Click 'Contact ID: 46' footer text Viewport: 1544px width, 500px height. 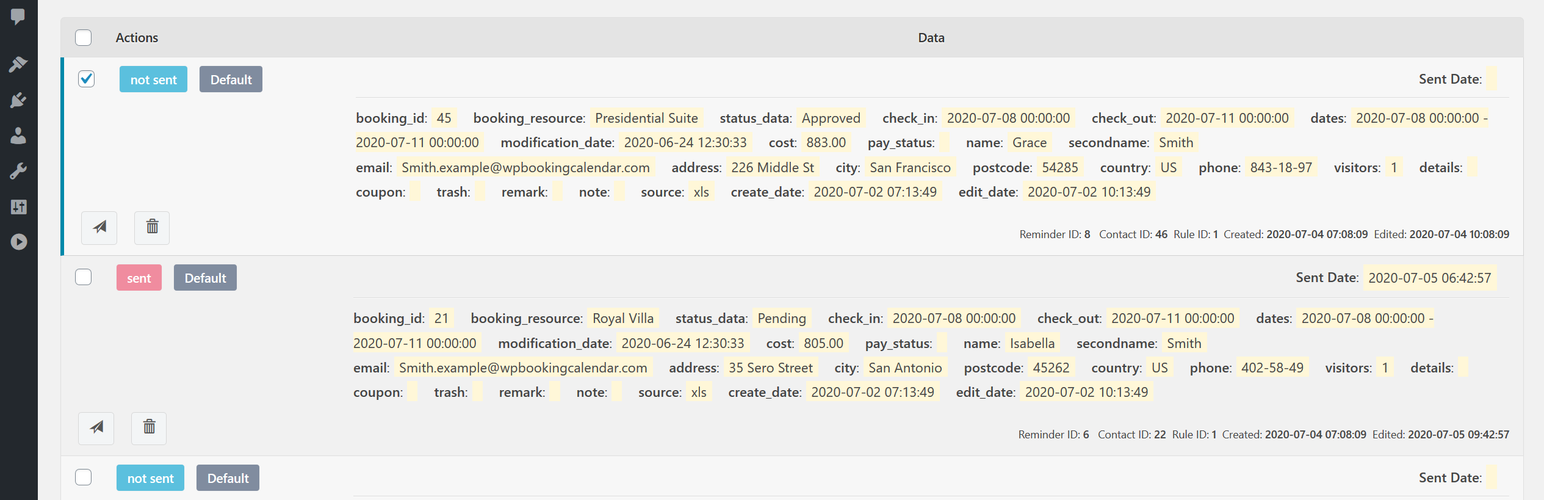tap(1134, 234)
